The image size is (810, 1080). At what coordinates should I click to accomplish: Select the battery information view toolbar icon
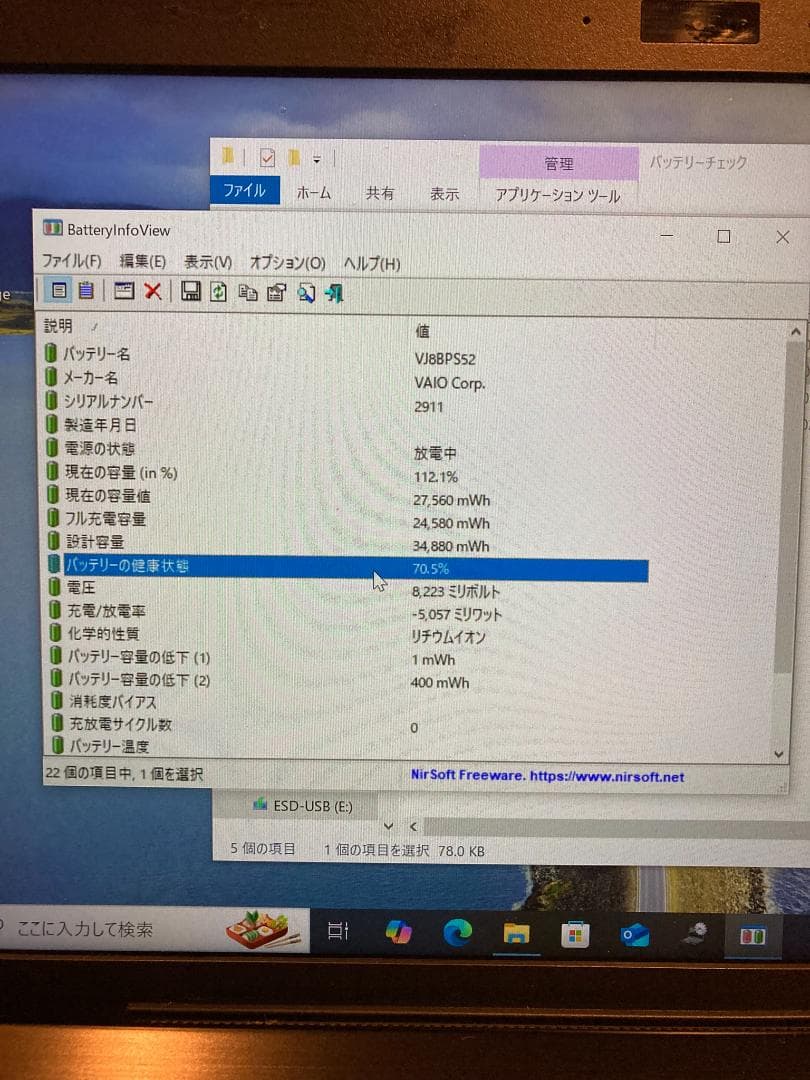59,291
